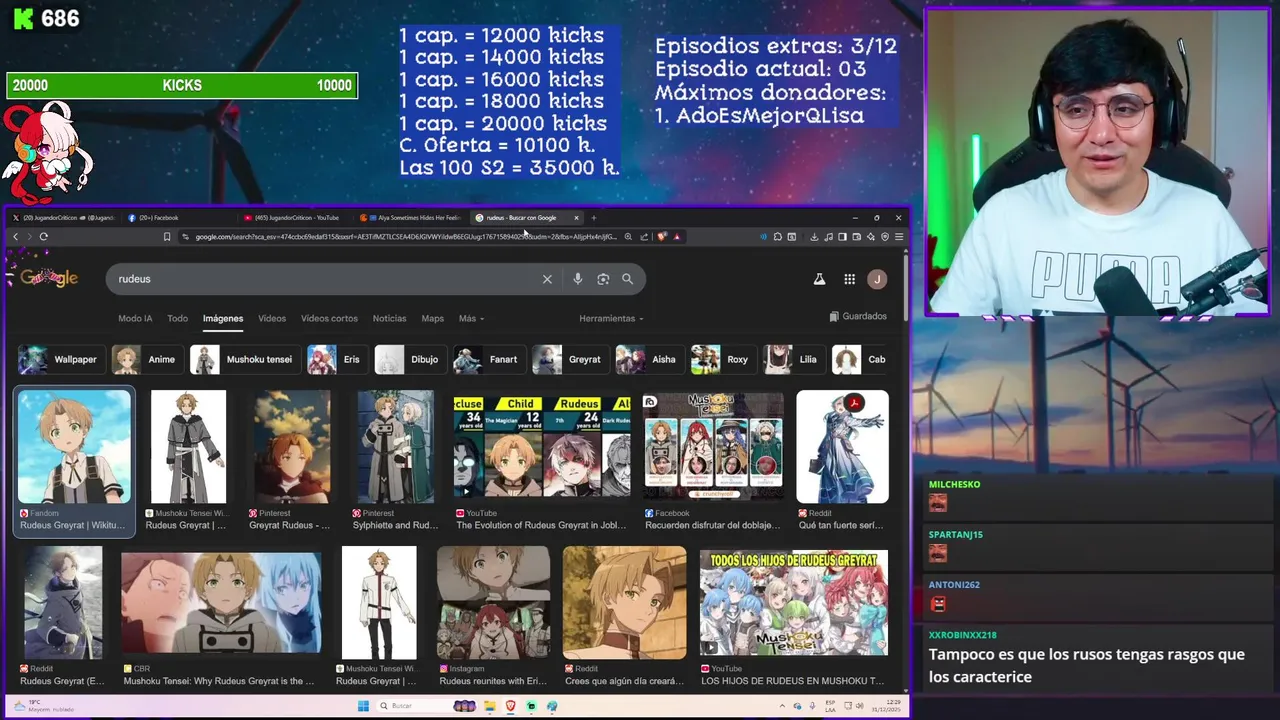Open Sylphiette and Rudeus Pinterest image
This screenshot has height=720, width=1280.
396,447
